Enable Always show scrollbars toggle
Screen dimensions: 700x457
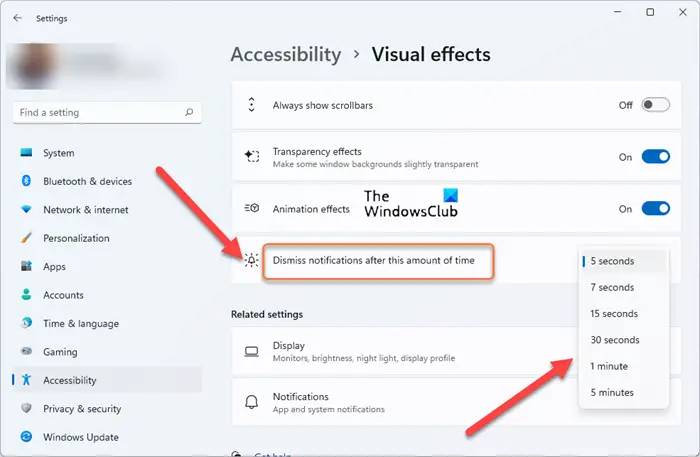(655, 105)
